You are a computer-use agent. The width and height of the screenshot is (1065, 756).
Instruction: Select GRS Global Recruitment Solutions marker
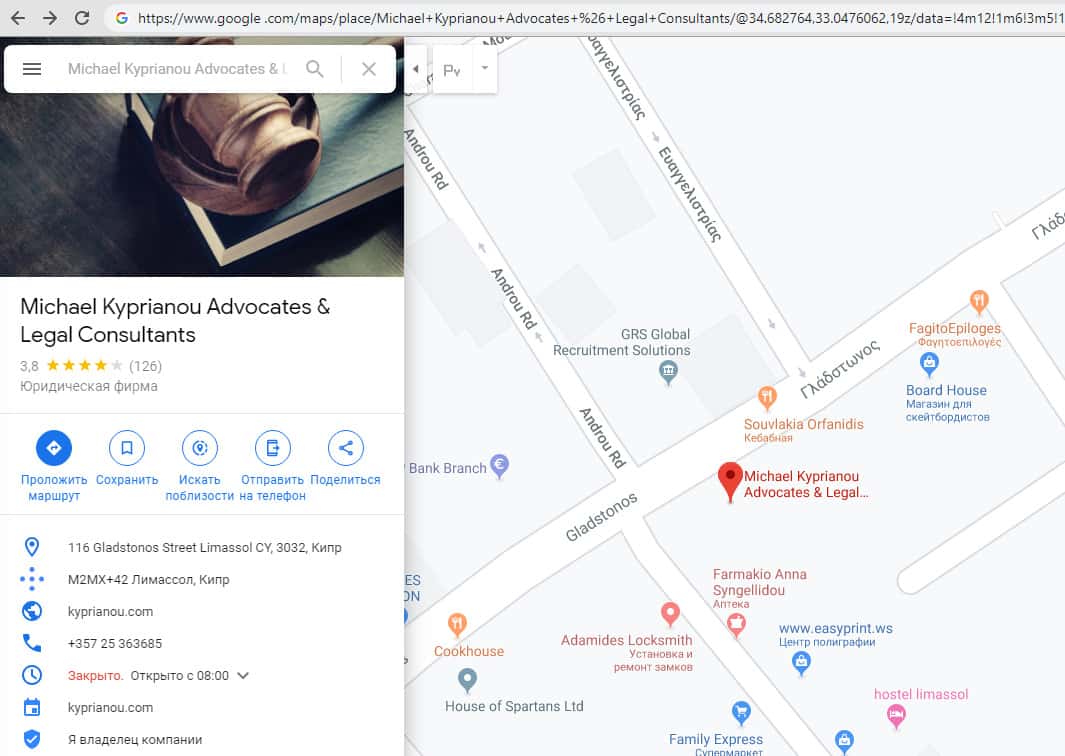coord(668,372)
